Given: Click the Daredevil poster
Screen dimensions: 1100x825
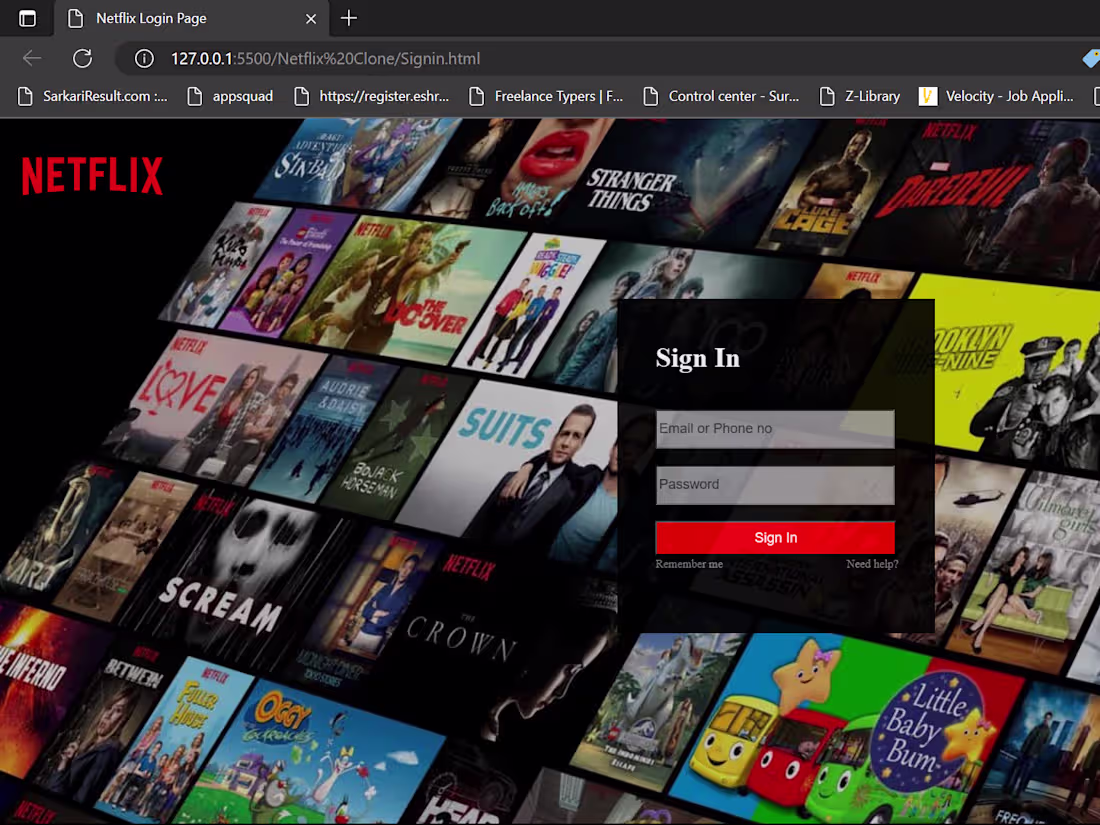Looking at the screenshot, I should tap(982, 196).
